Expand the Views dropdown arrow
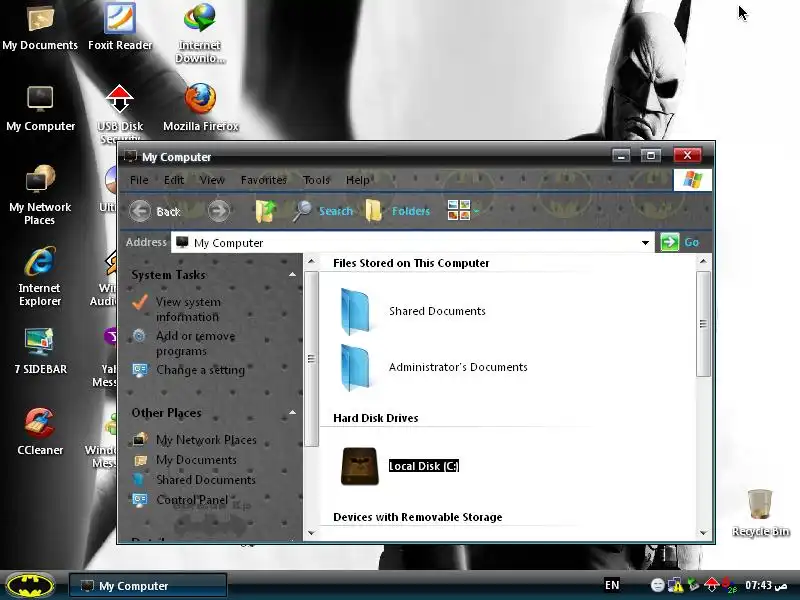This screenshot has height=600, width=800. click(x=477, y=211)
